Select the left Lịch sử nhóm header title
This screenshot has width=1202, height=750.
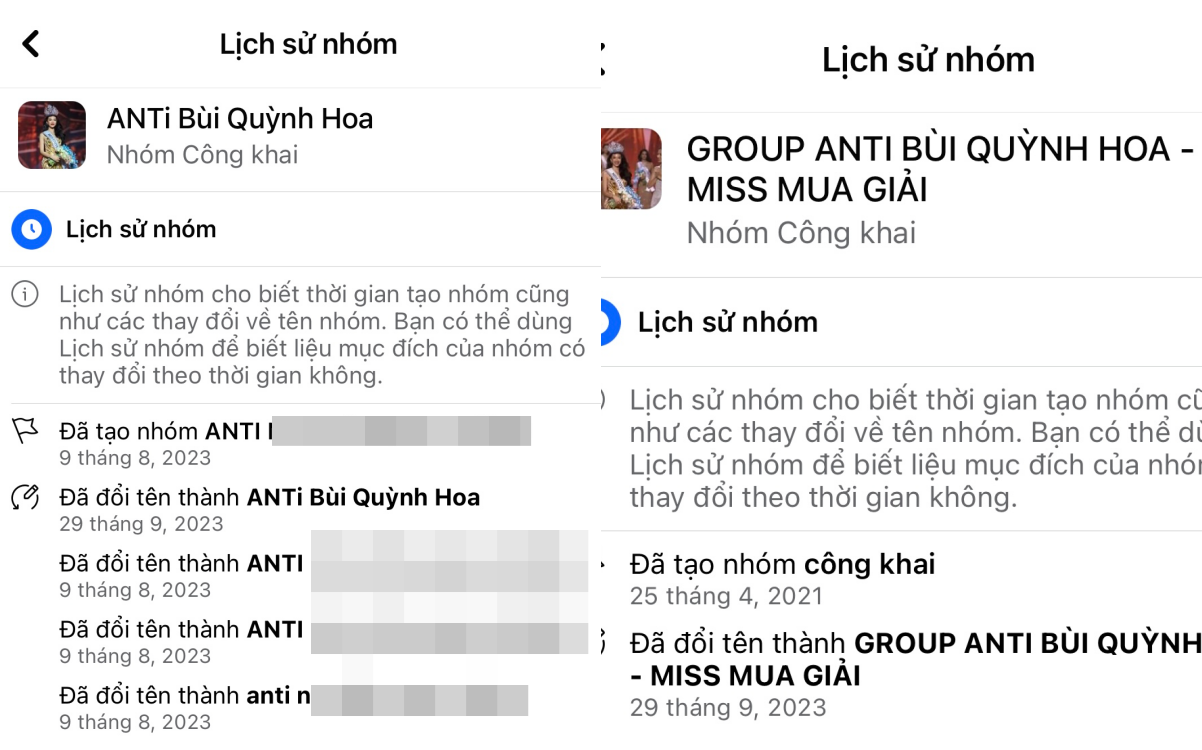[308, 44]
